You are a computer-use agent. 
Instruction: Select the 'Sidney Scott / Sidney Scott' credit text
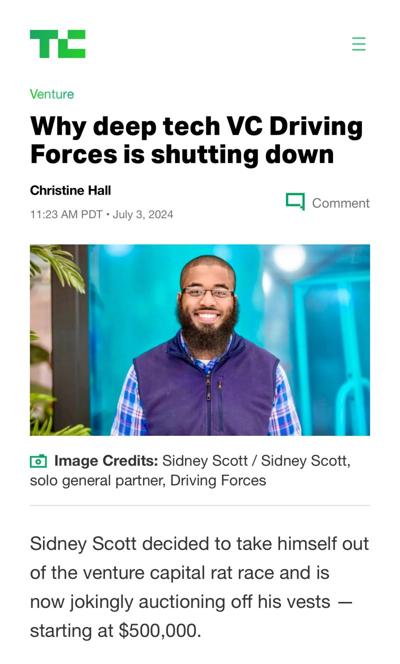pyautogui.click(x=255, y=461)
